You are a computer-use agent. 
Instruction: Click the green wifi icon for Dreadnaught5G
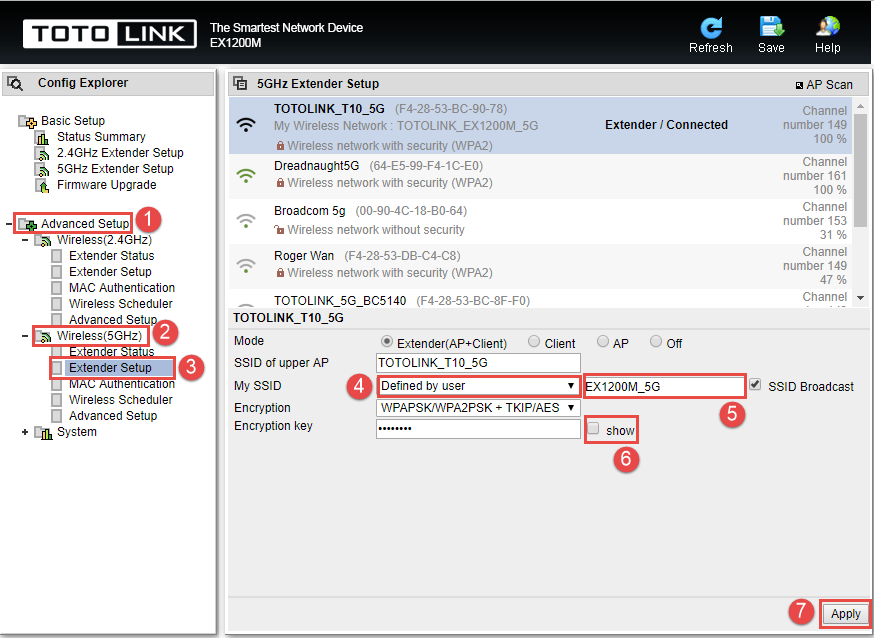point(246,176)
